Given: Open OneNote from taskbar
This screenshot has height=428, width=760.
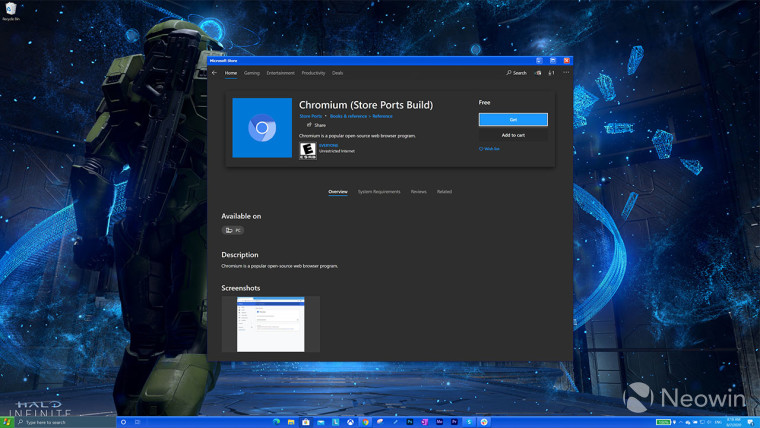Looking at the screenshot, I should coord(425,422).
